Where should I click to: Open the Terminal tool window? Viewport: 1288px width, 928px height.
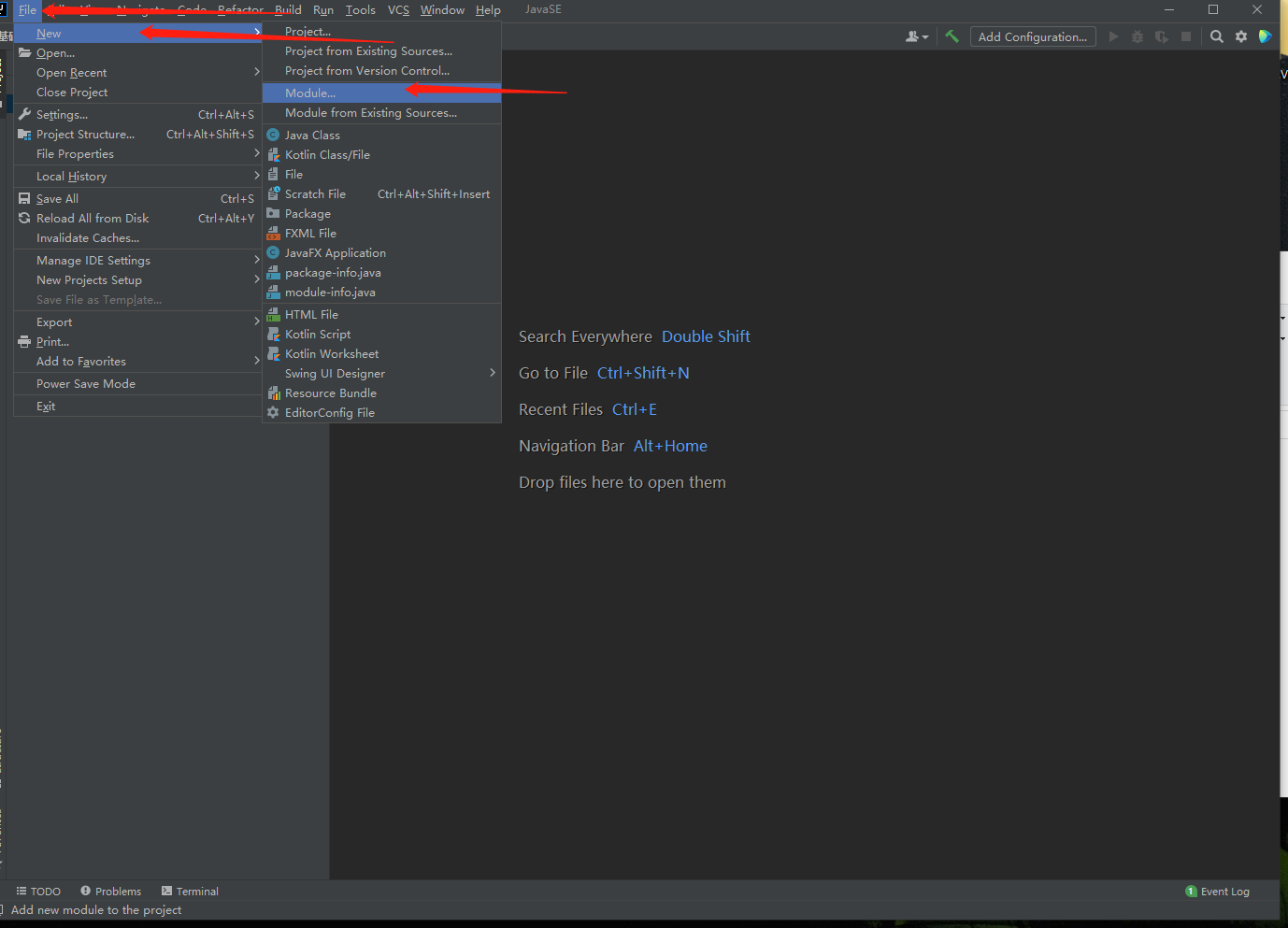(x=190, y=892)
